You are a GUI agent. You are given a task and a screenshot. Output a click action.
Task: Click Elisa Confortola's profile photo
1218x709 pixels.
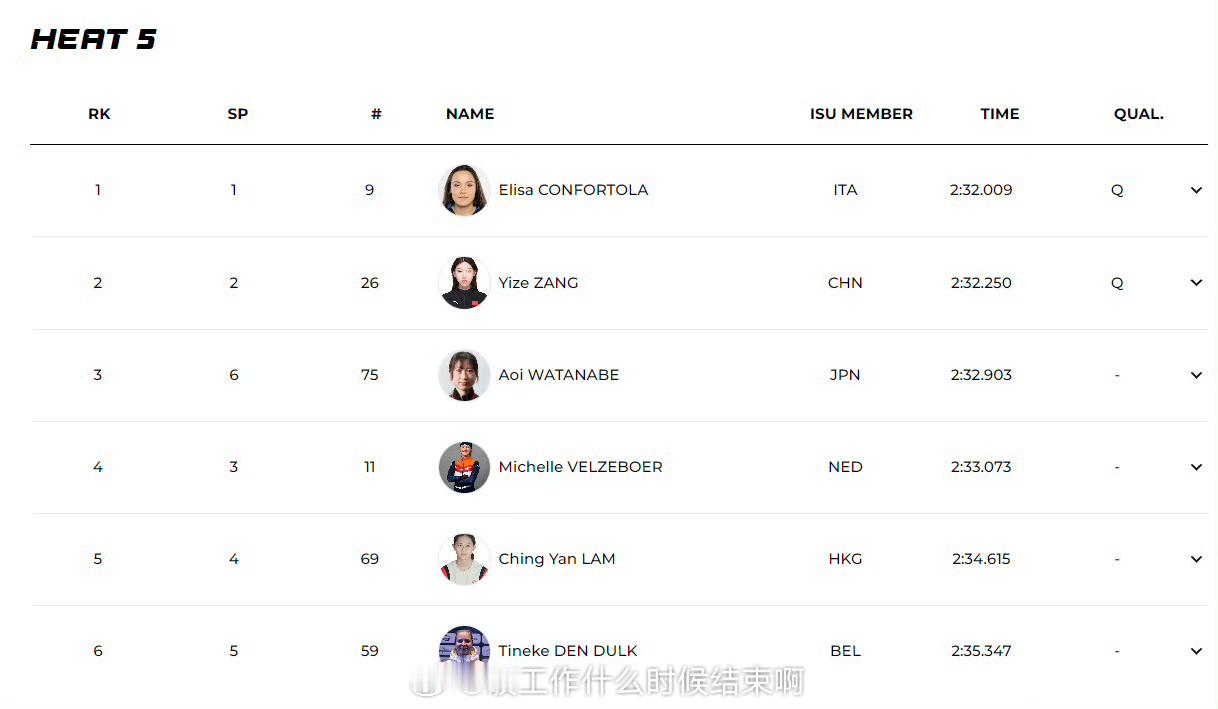(464, 190)
